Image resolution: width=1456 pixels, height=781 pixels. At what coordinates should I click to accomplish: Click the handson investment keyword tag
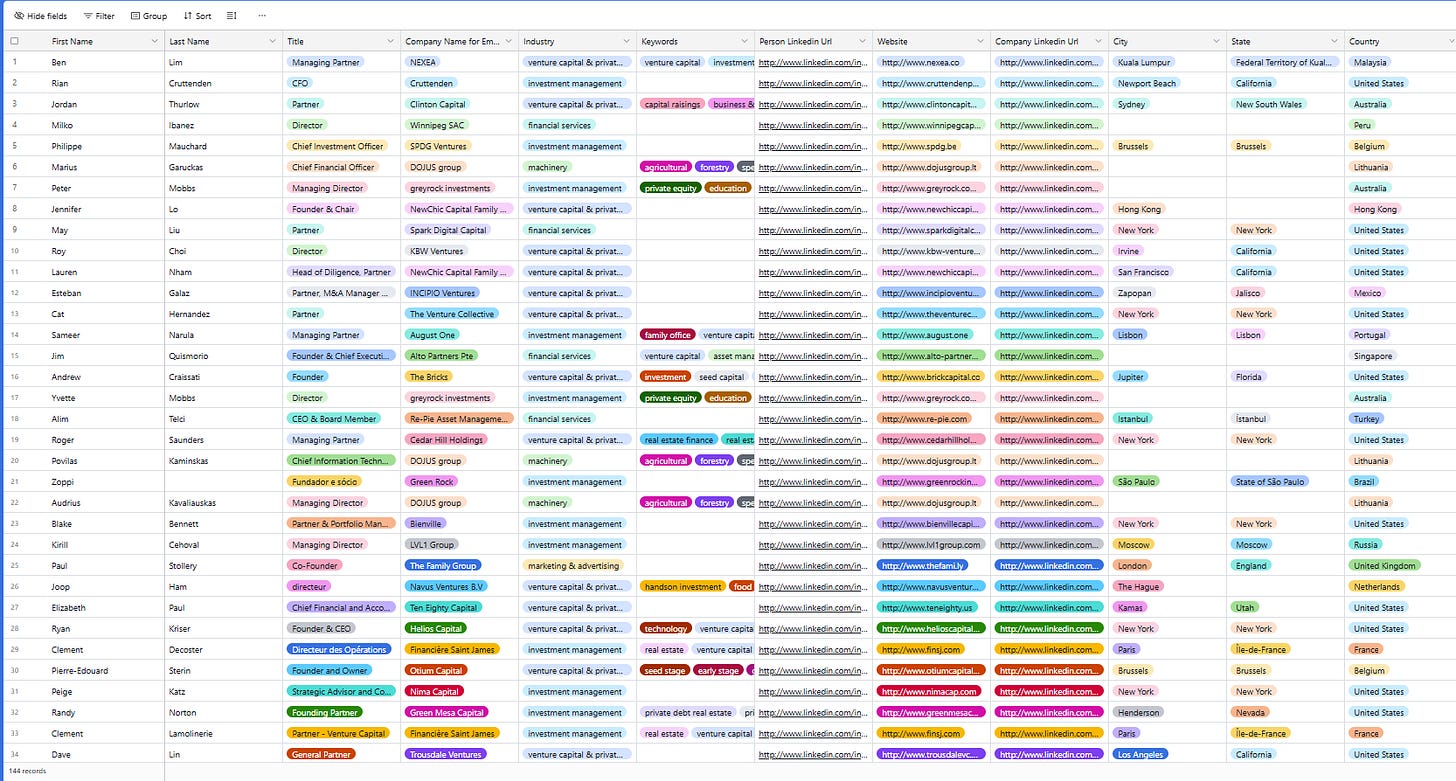tap(683, 587)
